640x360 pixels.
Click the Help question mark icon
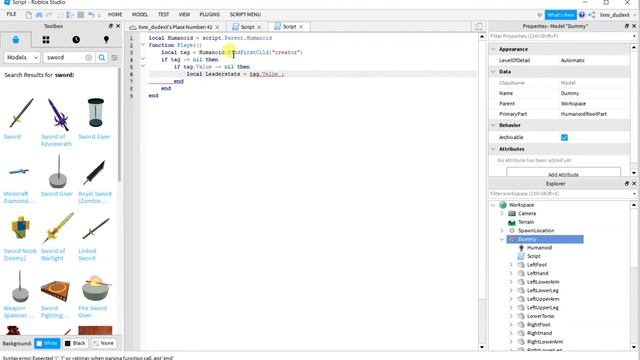pos(582,15)
